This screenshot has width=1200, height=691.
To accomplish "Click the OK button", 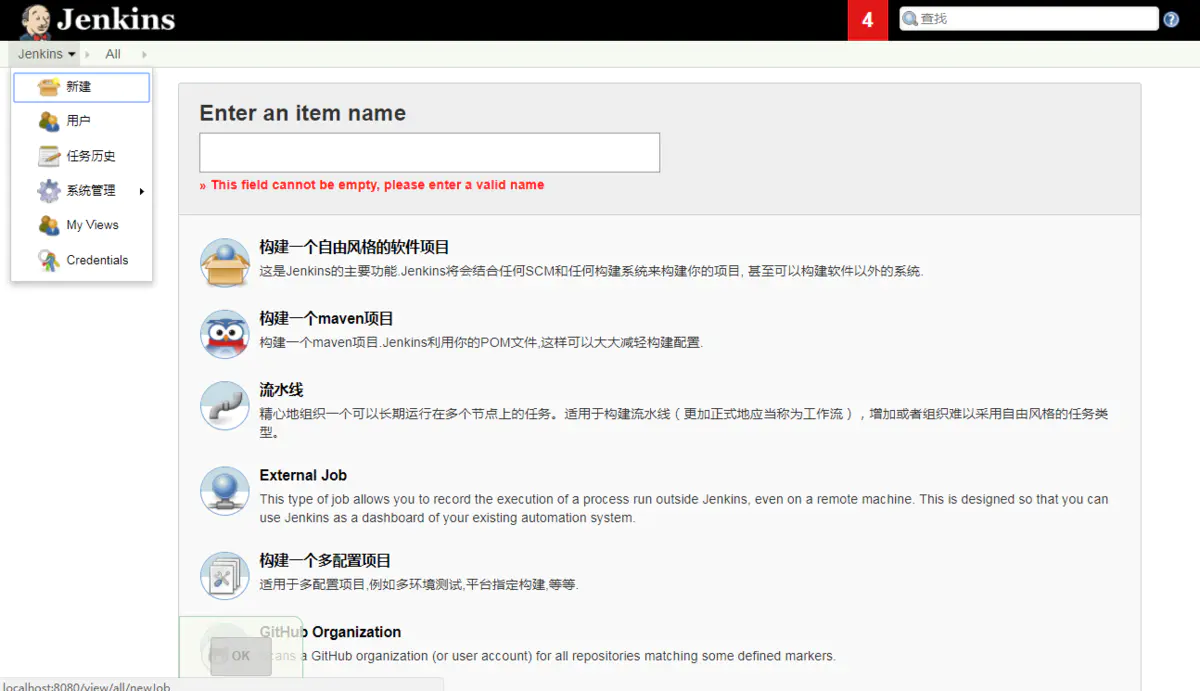I will point(241,656).
